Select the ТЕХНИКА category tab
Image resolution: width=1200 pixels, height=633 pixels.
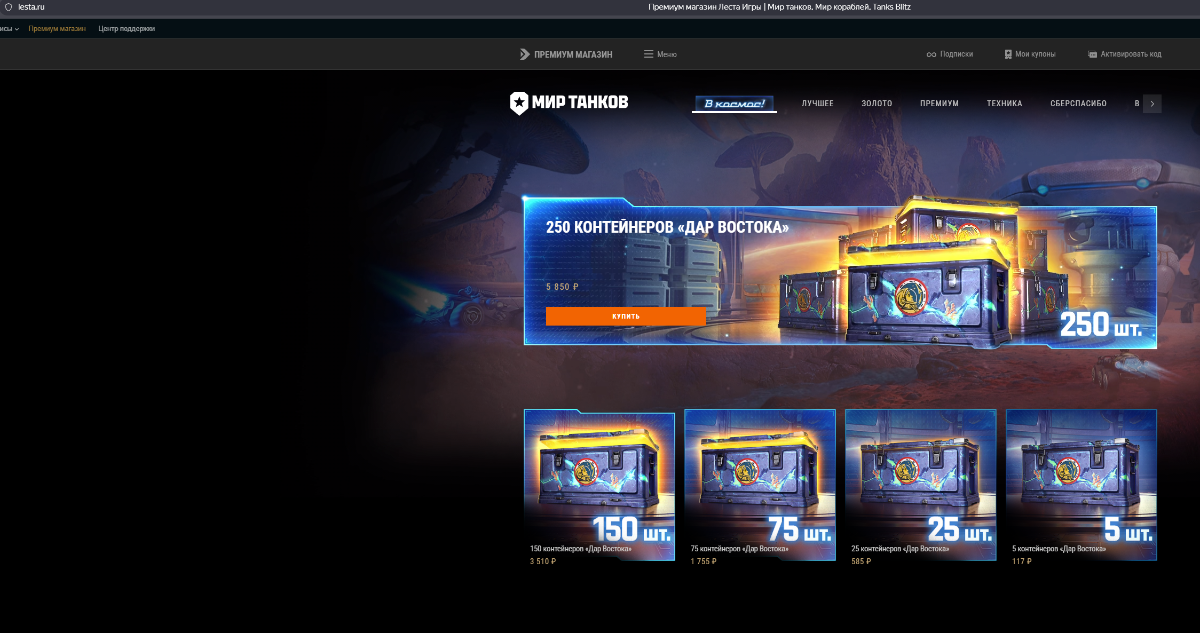point(1004,103)
